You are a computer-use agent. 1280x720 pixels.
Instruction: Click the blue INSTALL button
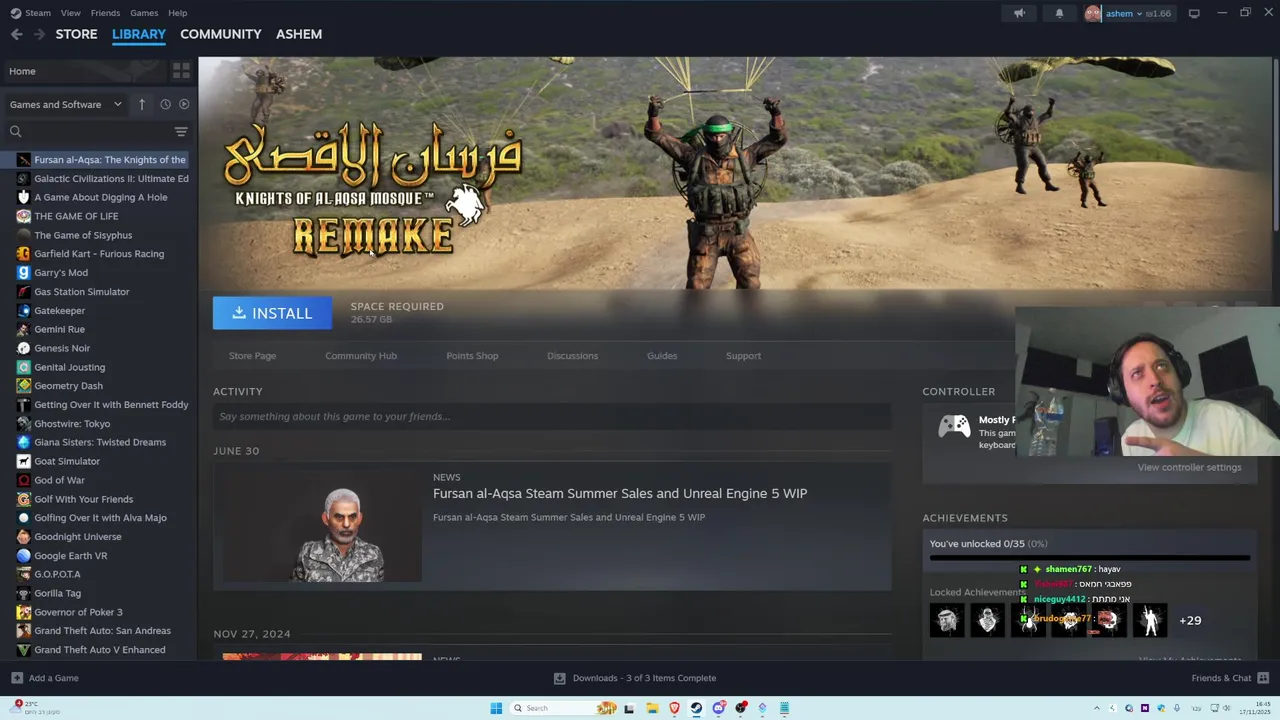click(x=272, y=313)
